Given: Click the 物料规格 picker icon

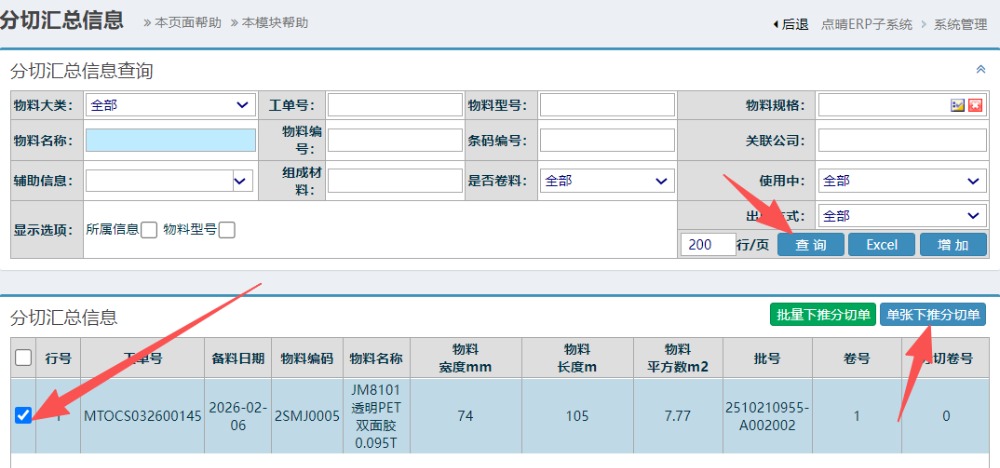Looking at the screenshot, I should pyautogui.click(x=957, y=105).
